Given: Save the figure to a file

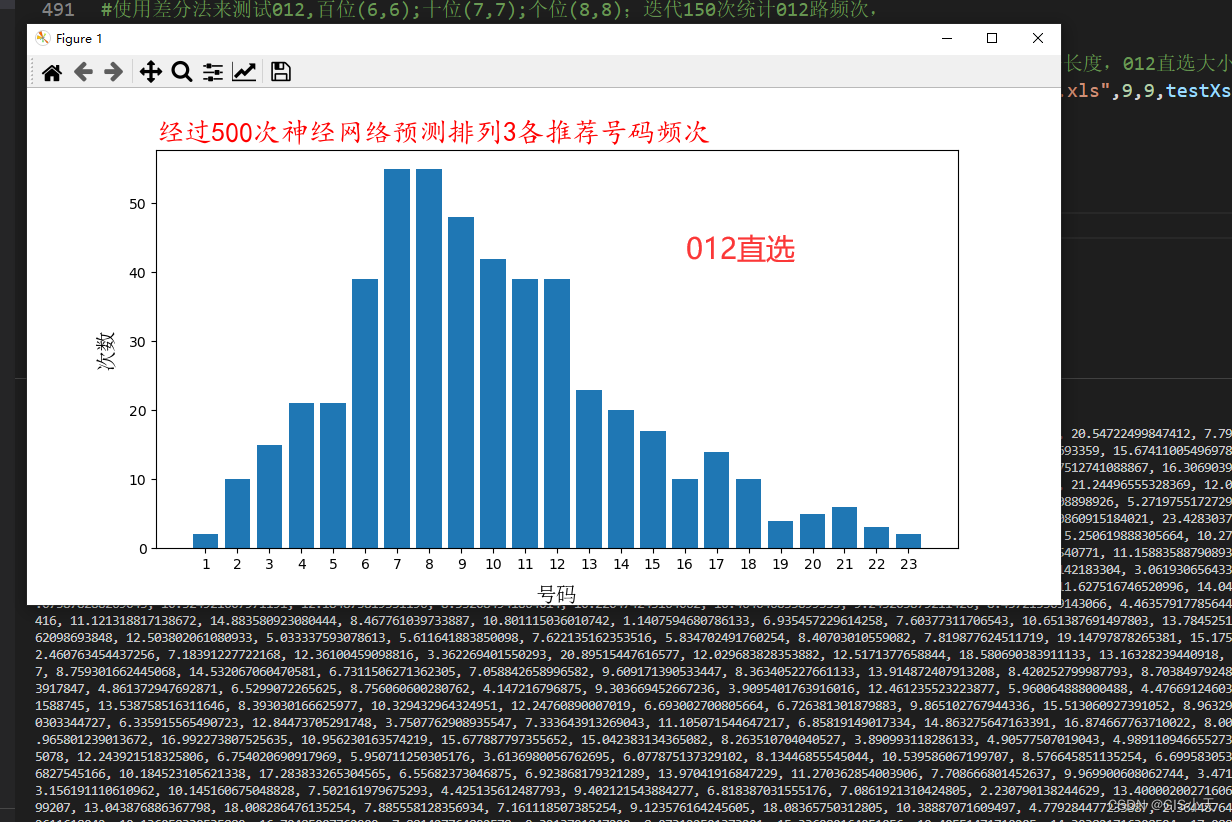Looking at the screenshot, I should tap(281, 72).
